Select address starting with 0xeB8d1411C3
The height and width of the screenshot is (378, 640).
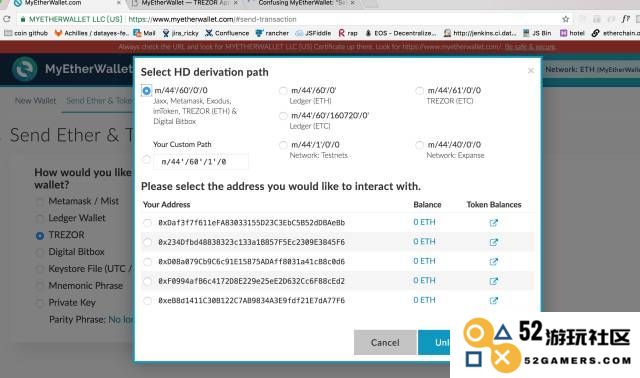(147, 301)
